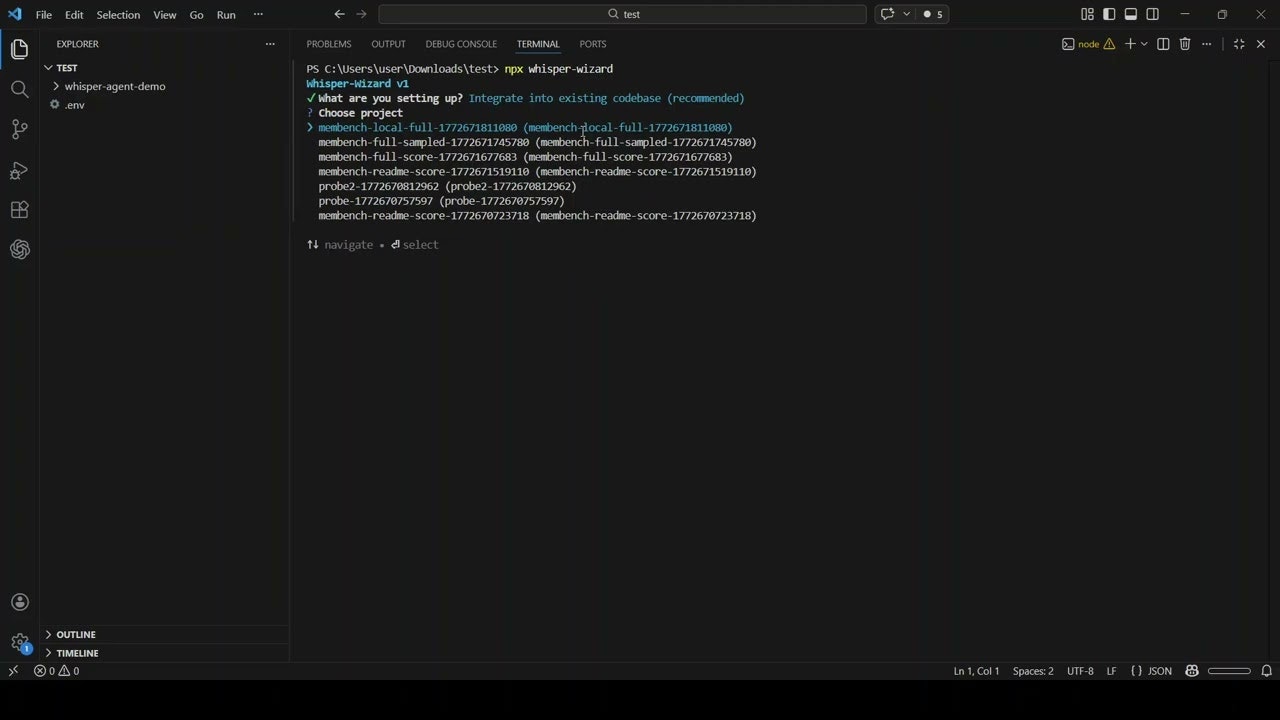
Task: Switch to the PROBLEMS tab
Action: pos(329,44)
